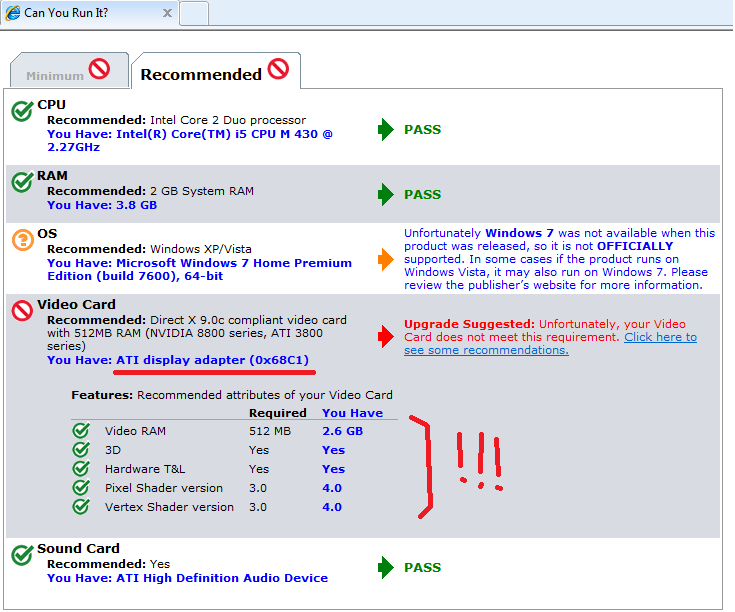This screenshot has width=735, height=612.
Task: Click the '512 MB' required Video RAM value
Action: pos(270,431)
